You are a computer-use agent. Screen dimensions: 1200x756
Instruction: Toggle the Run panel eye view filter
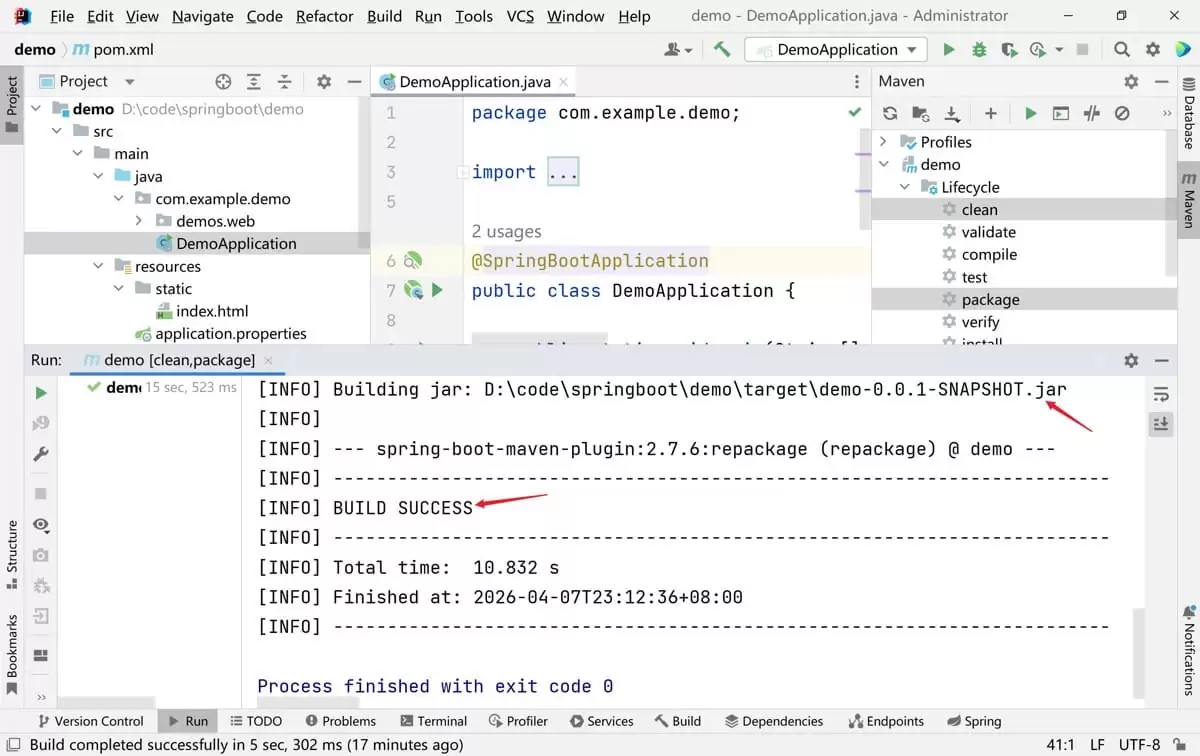pyautogui.click(x=41, y=524)
